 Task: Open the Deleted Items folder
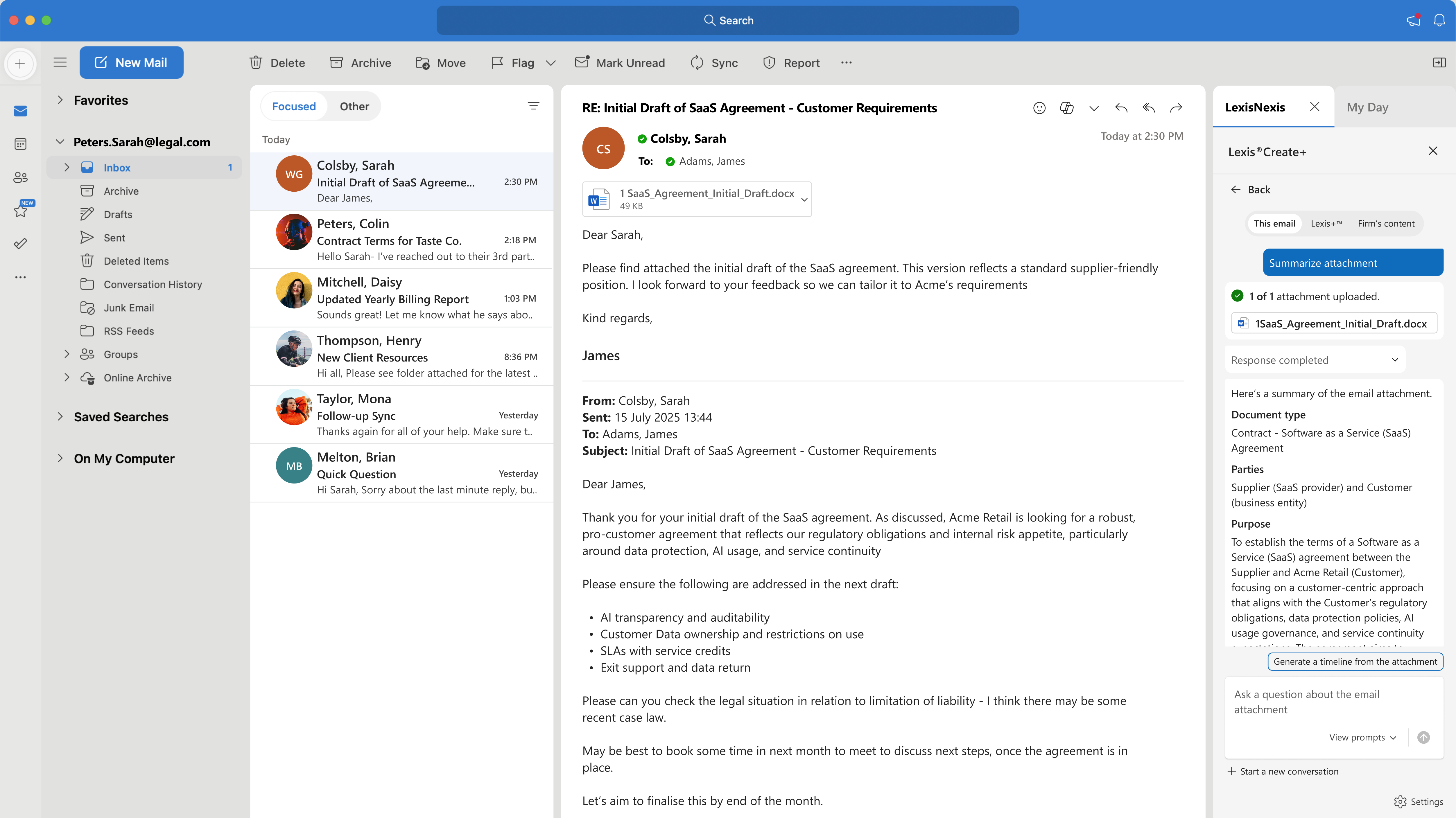click(136, 261)
